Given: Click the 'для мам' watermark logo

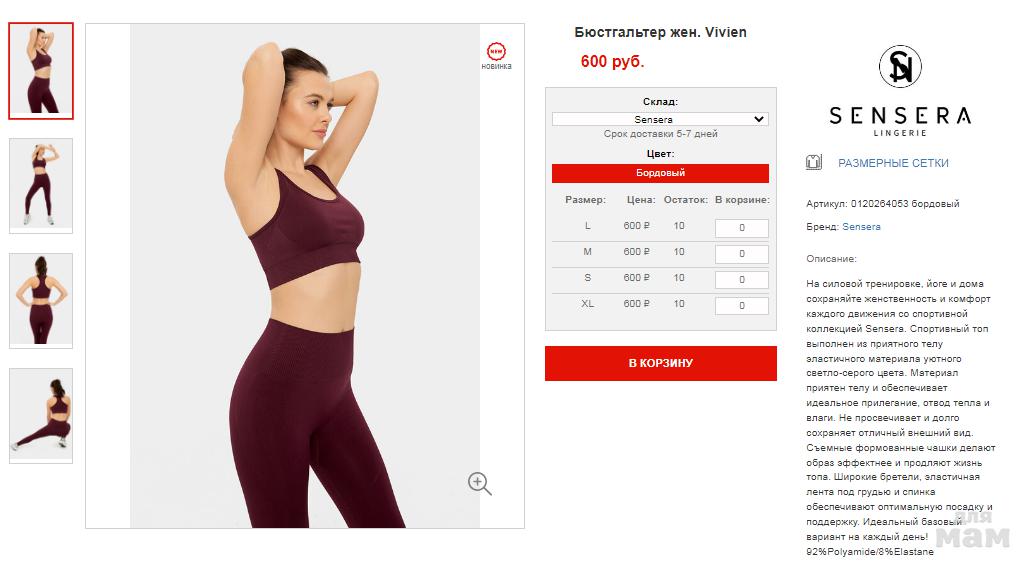Looking at the screenshot, I should pyautogui.click(x=973, y=528).
